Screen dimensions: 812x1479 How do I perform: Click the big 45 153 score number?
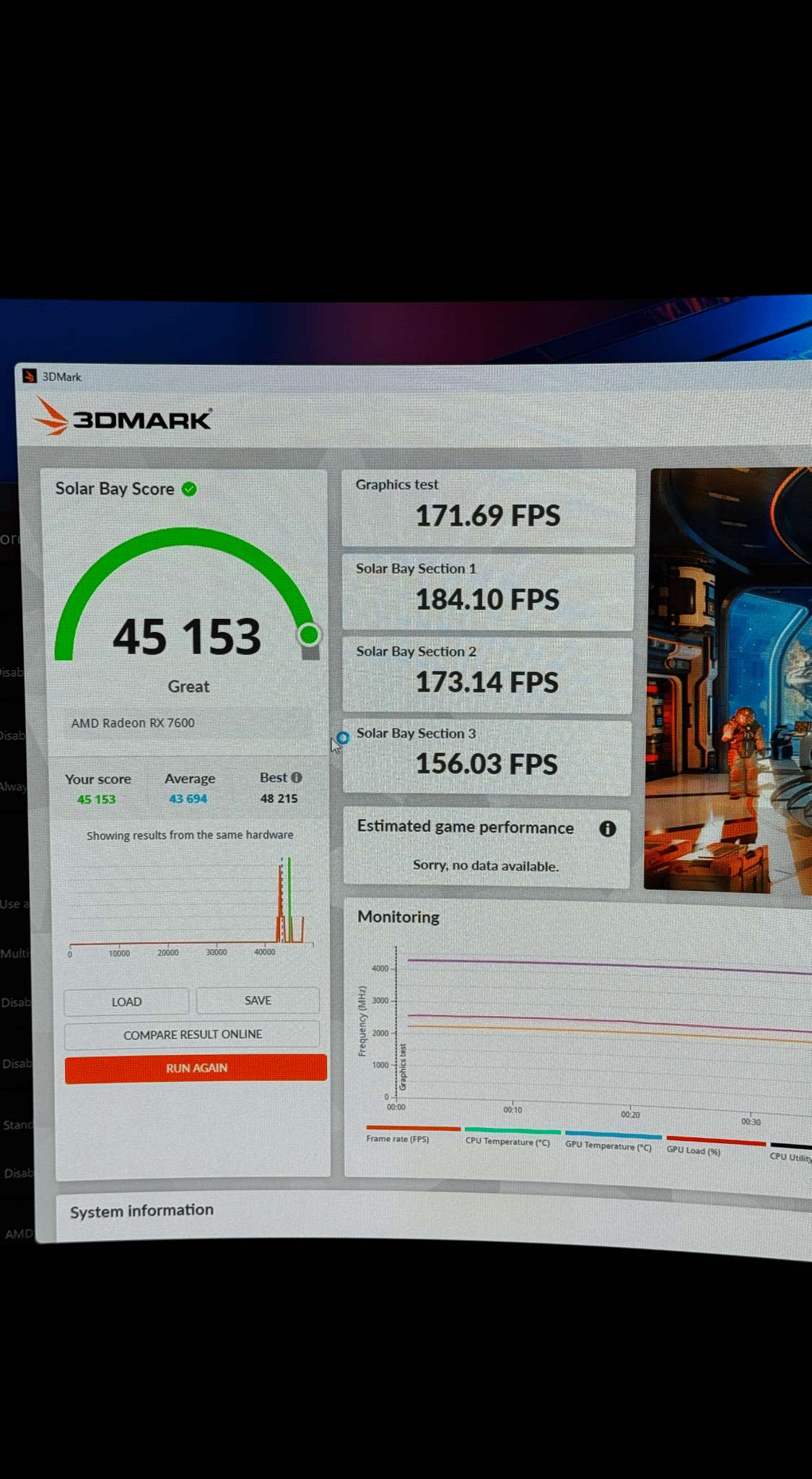pyautogui.click(x=187, y=637)
